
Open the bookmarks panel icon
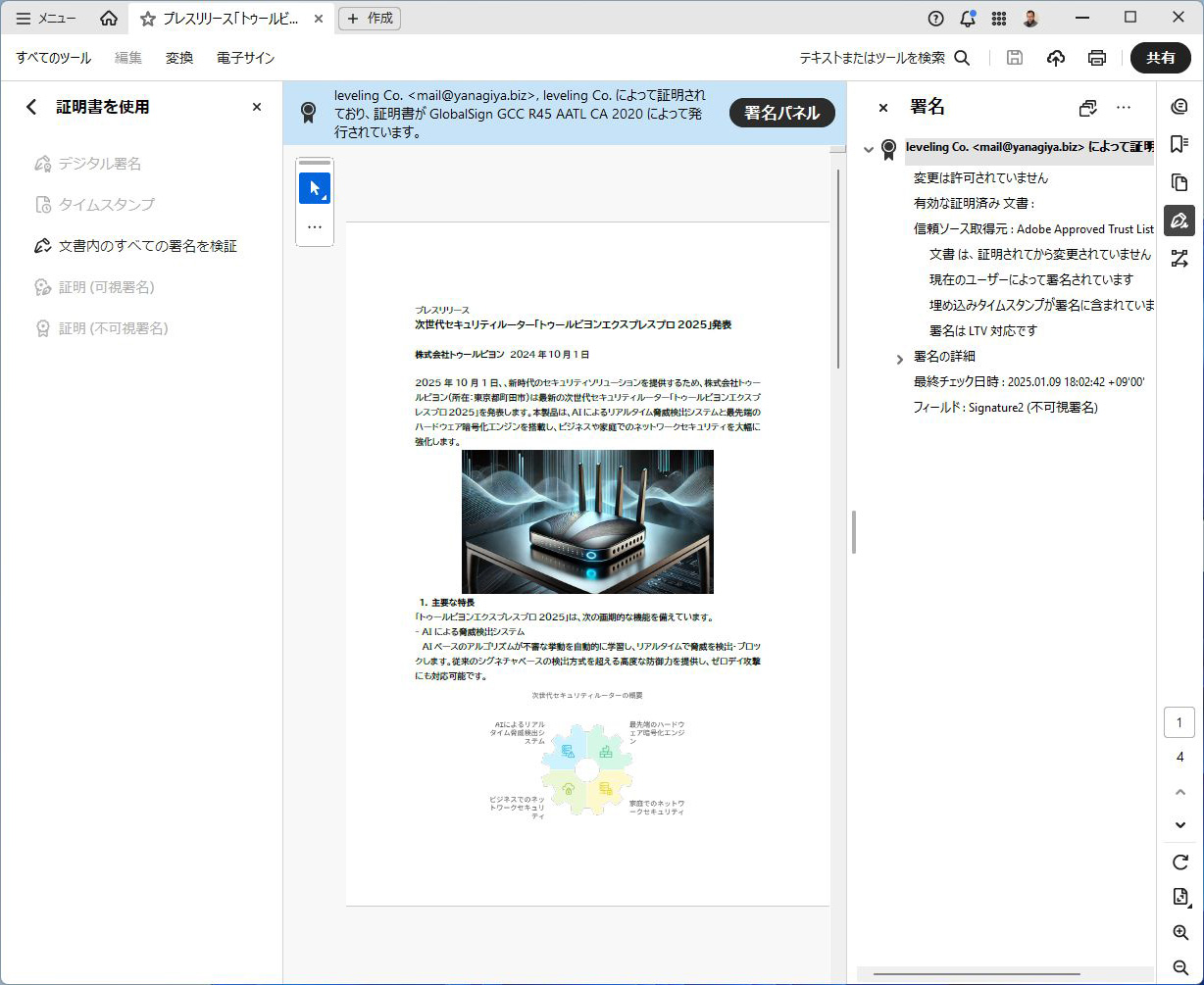click(1179, 144)
